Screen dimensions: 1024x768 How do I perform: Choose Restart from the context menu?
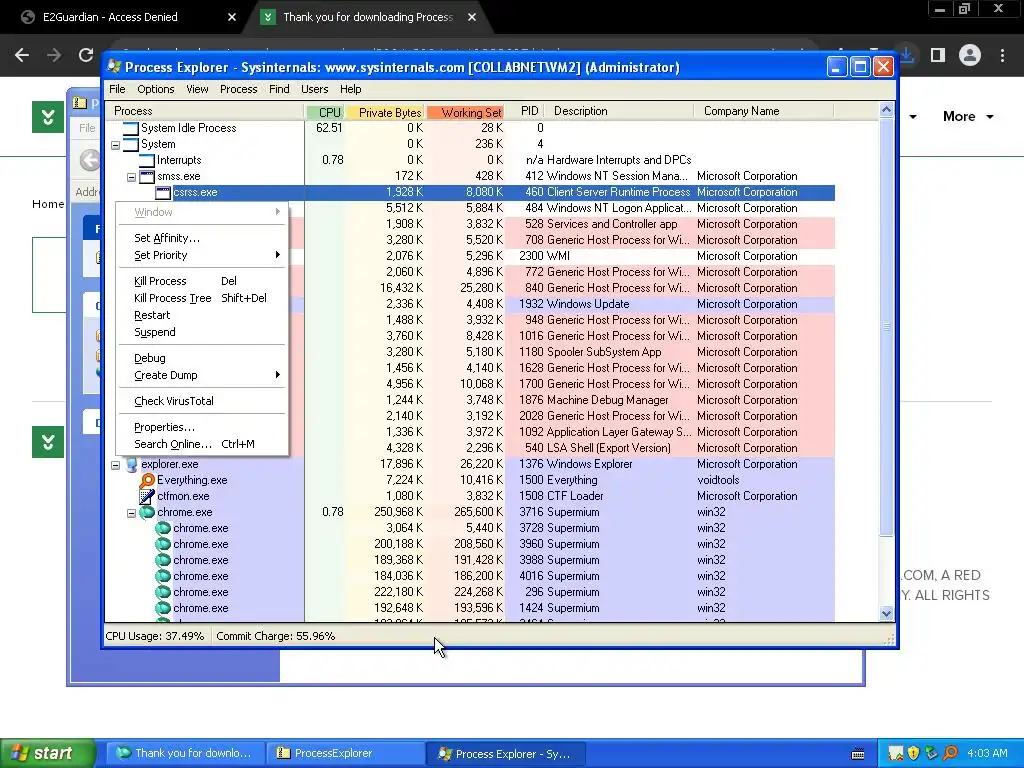(202, 315)
